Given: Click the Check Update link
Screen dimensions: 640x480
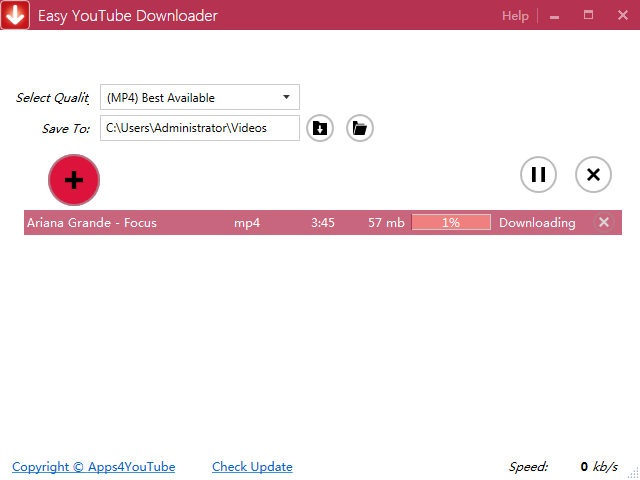Looking at the screenshot, I should point(252,467).
